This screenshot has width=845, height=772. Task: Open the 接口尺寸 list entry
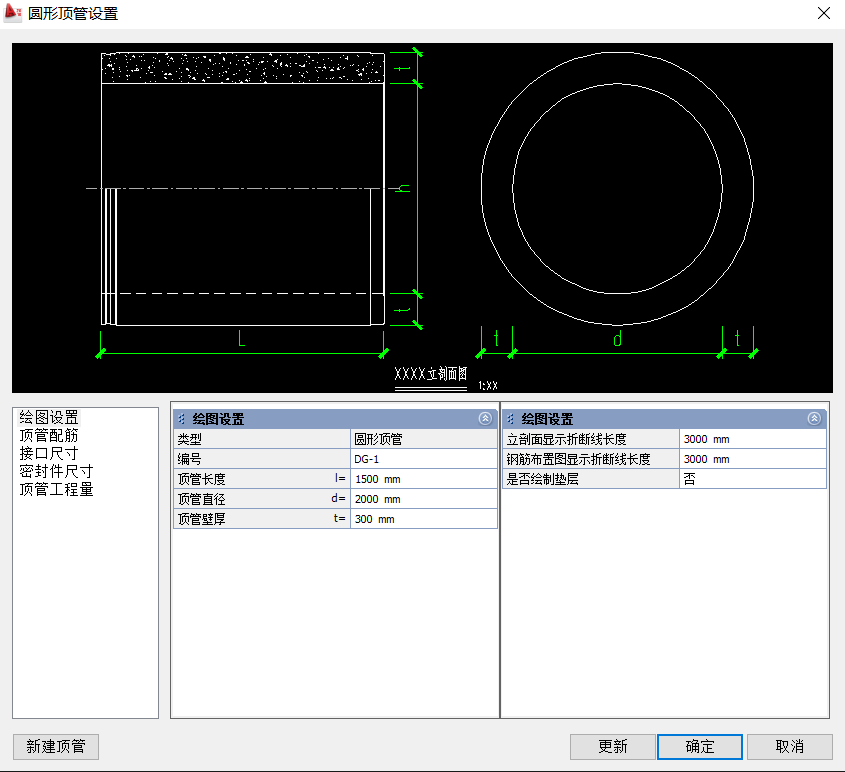(x=49, y=454)
